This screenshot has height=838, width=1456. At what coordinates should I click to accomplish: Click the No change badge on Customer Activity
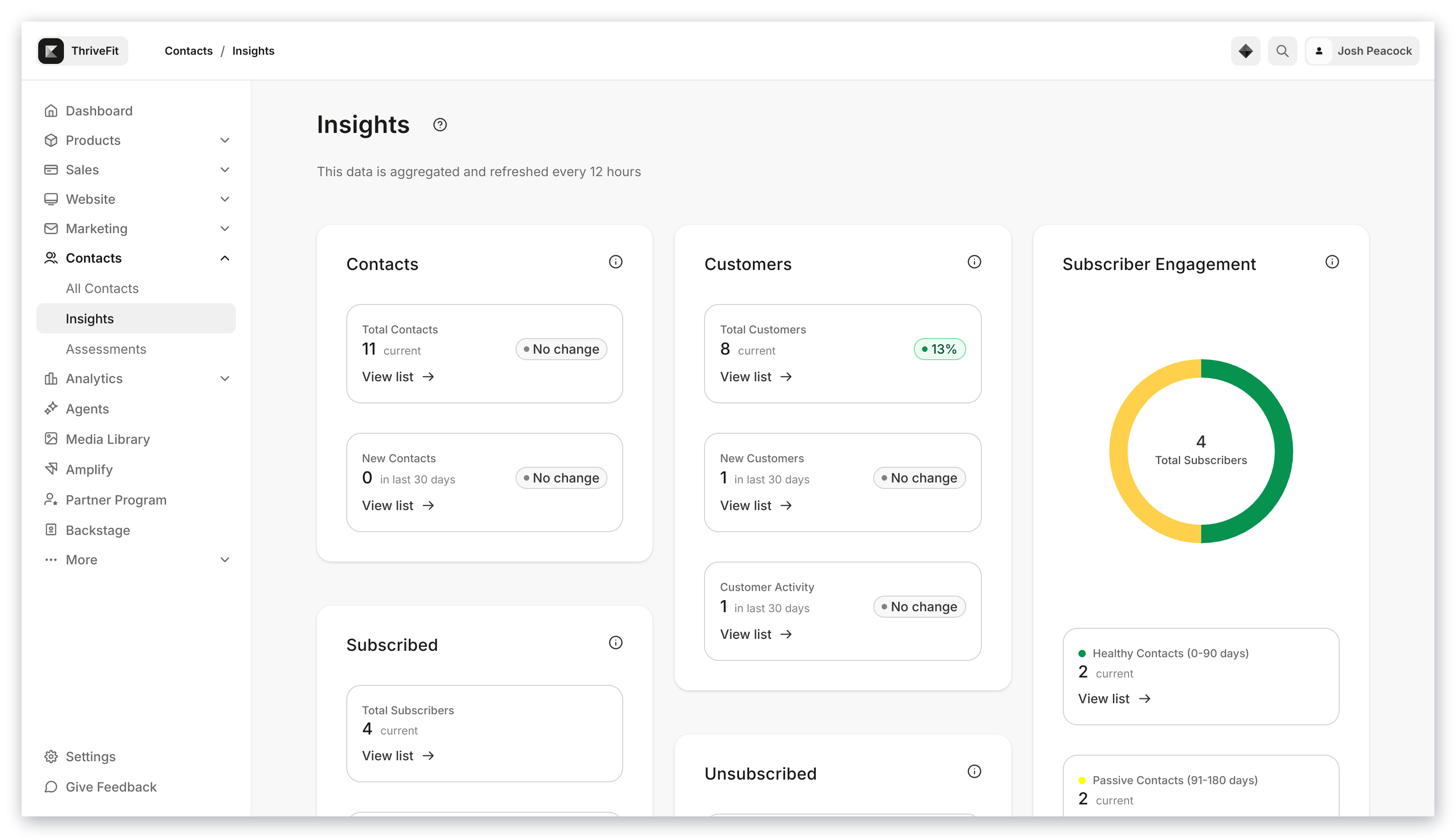[919, 607]
